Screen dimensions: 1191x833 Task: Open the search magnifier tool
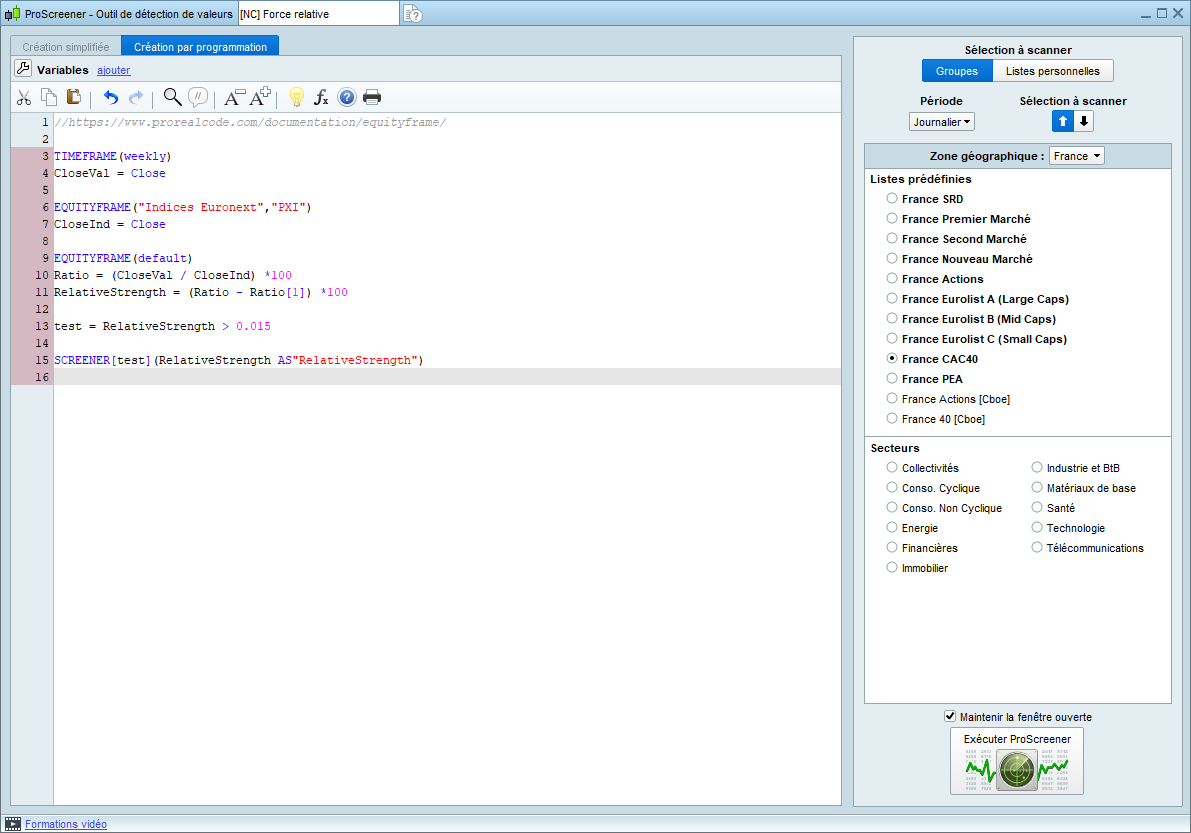click(172, 97)
